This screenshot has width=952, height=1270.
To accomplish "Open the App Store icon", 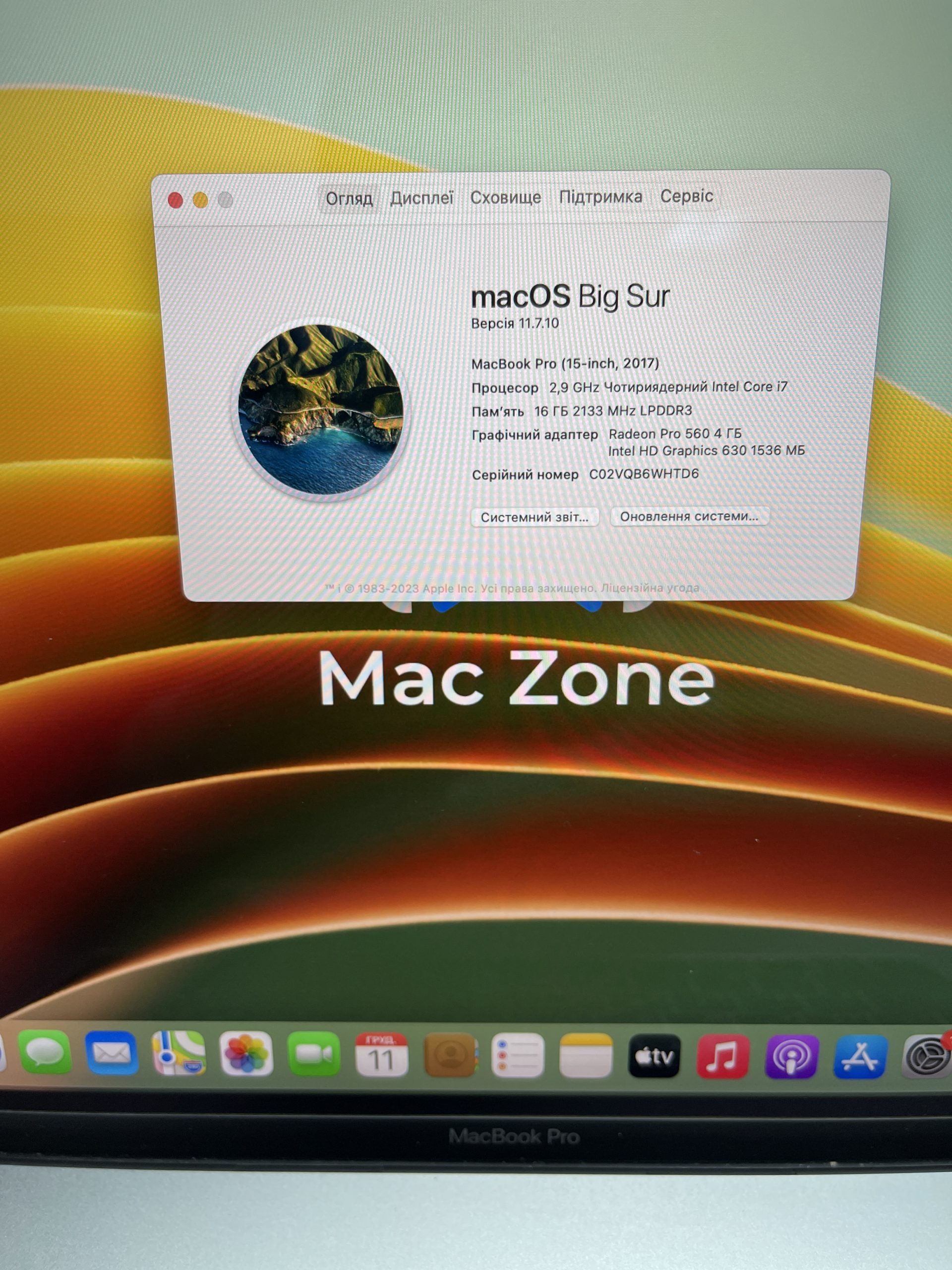I will point(859,1058).
